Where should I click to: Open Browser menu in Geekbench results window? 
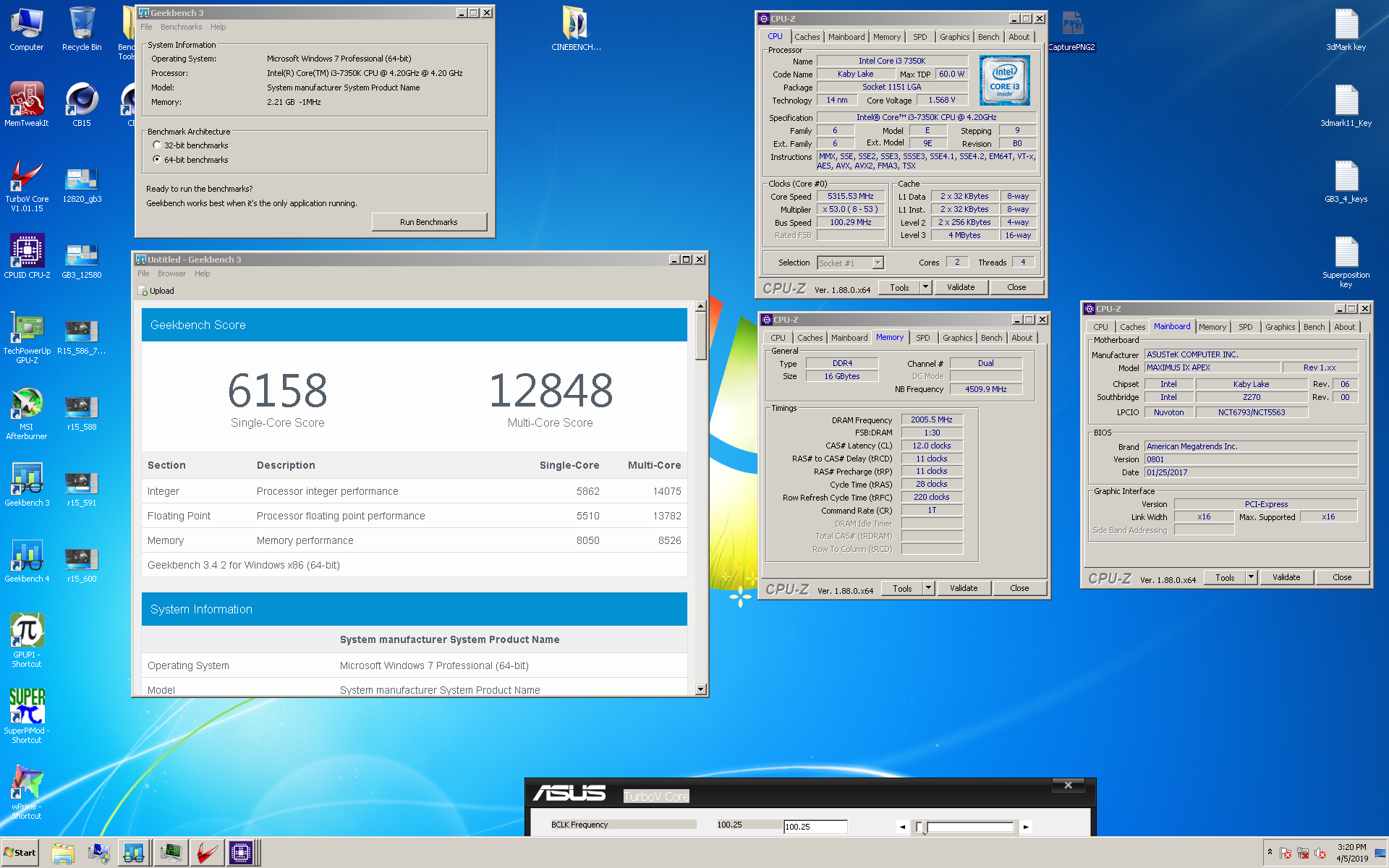tap(171, 273)
